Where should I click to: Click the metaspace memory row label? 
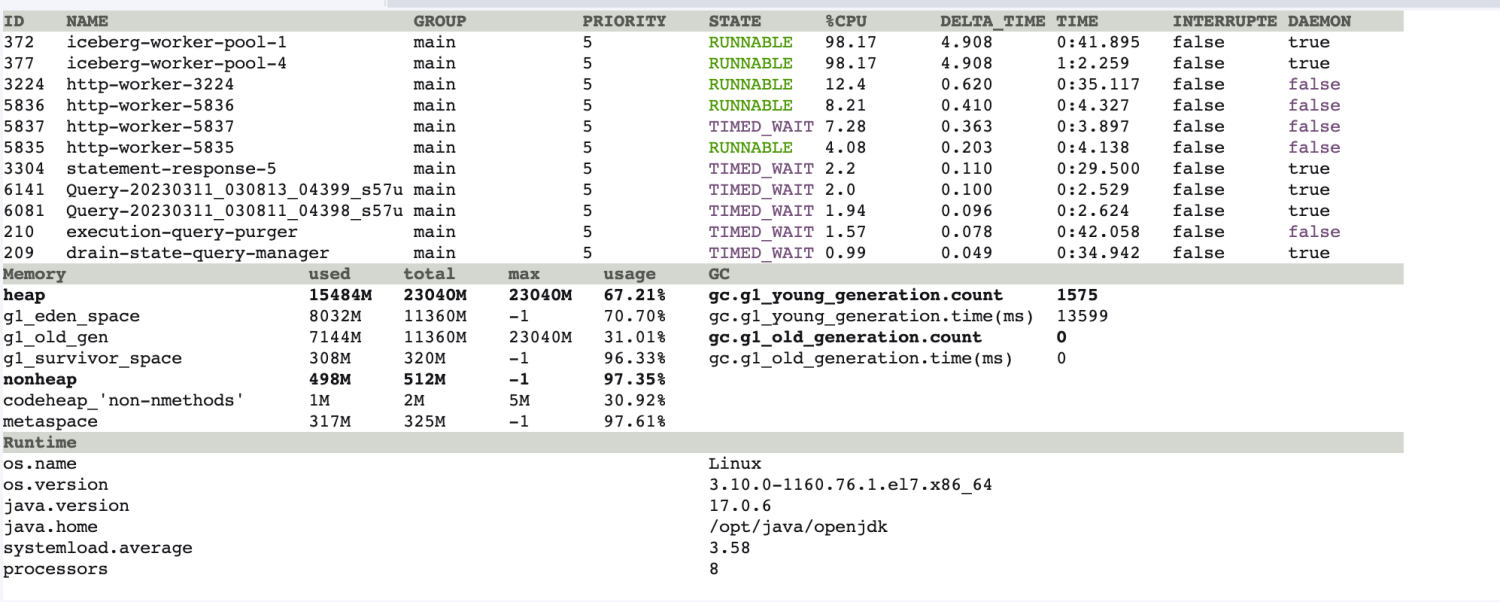click(x=50, y=421)
